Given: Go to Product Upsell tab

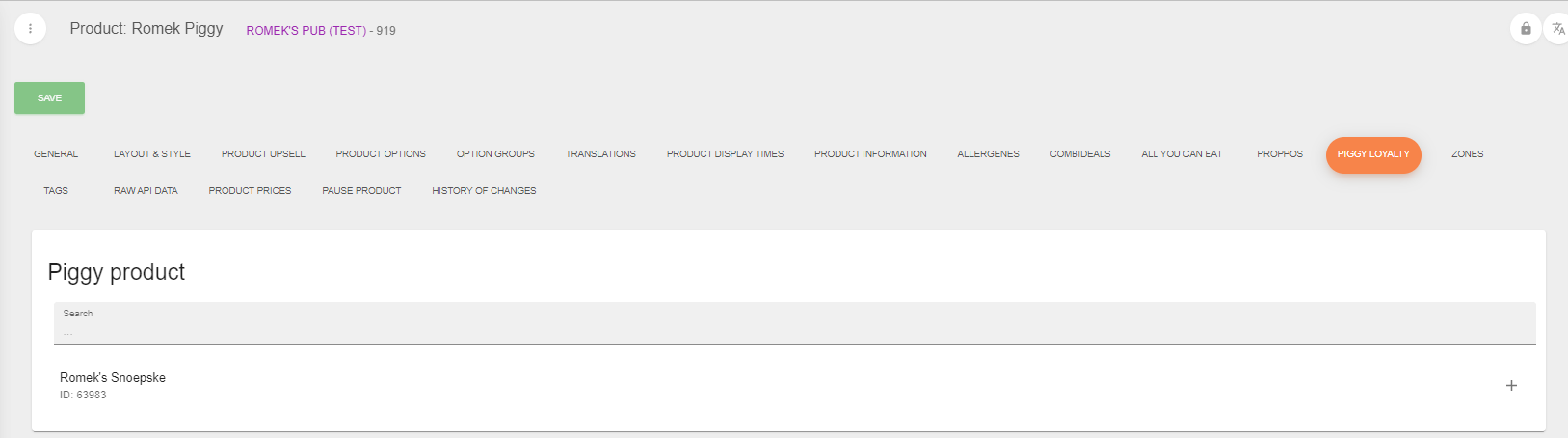Looking at the screenshot, I should 263,154.
